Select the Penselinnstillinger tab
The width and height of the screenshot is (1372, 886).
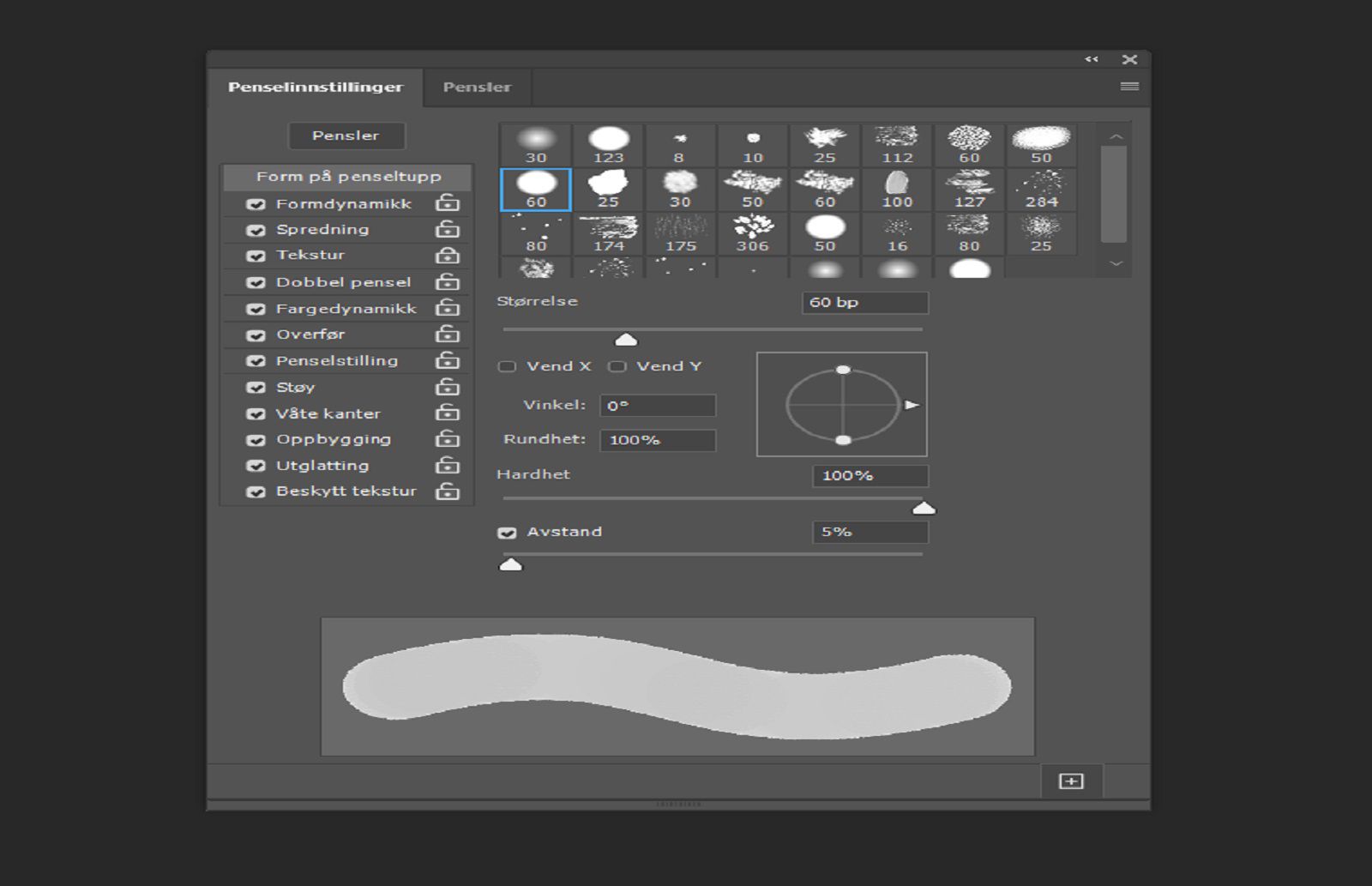316,87
